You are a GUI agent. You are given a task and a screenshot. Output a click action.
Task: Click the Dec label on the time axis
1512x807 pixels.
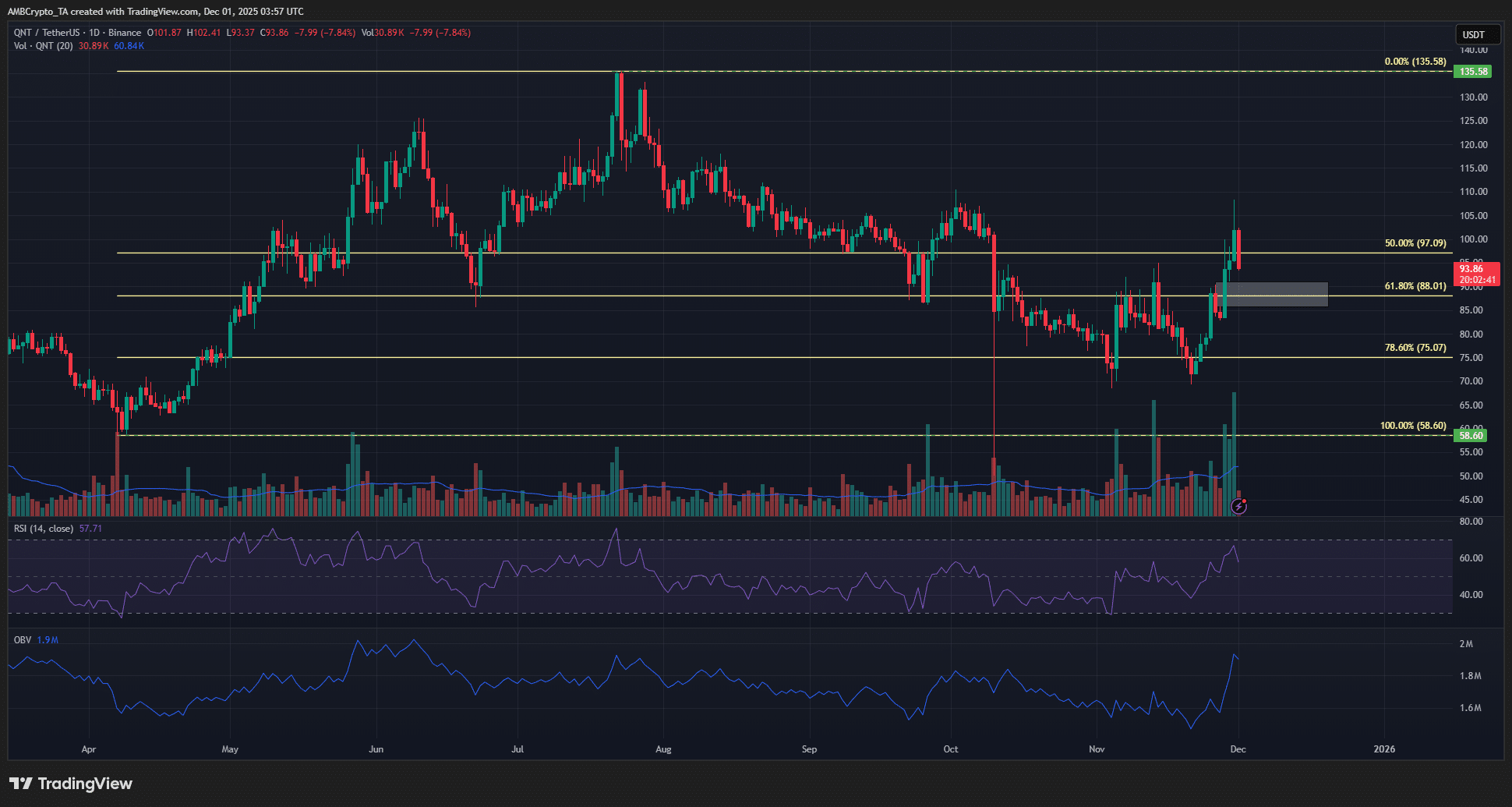[x=1238, y=749]
